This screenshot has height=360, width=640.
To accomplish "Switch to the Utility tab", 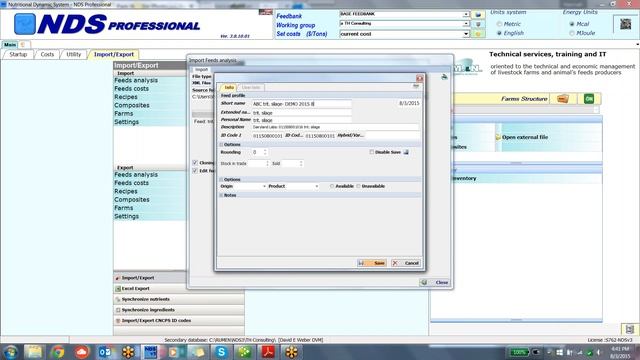I will click(x=74, y=54).
